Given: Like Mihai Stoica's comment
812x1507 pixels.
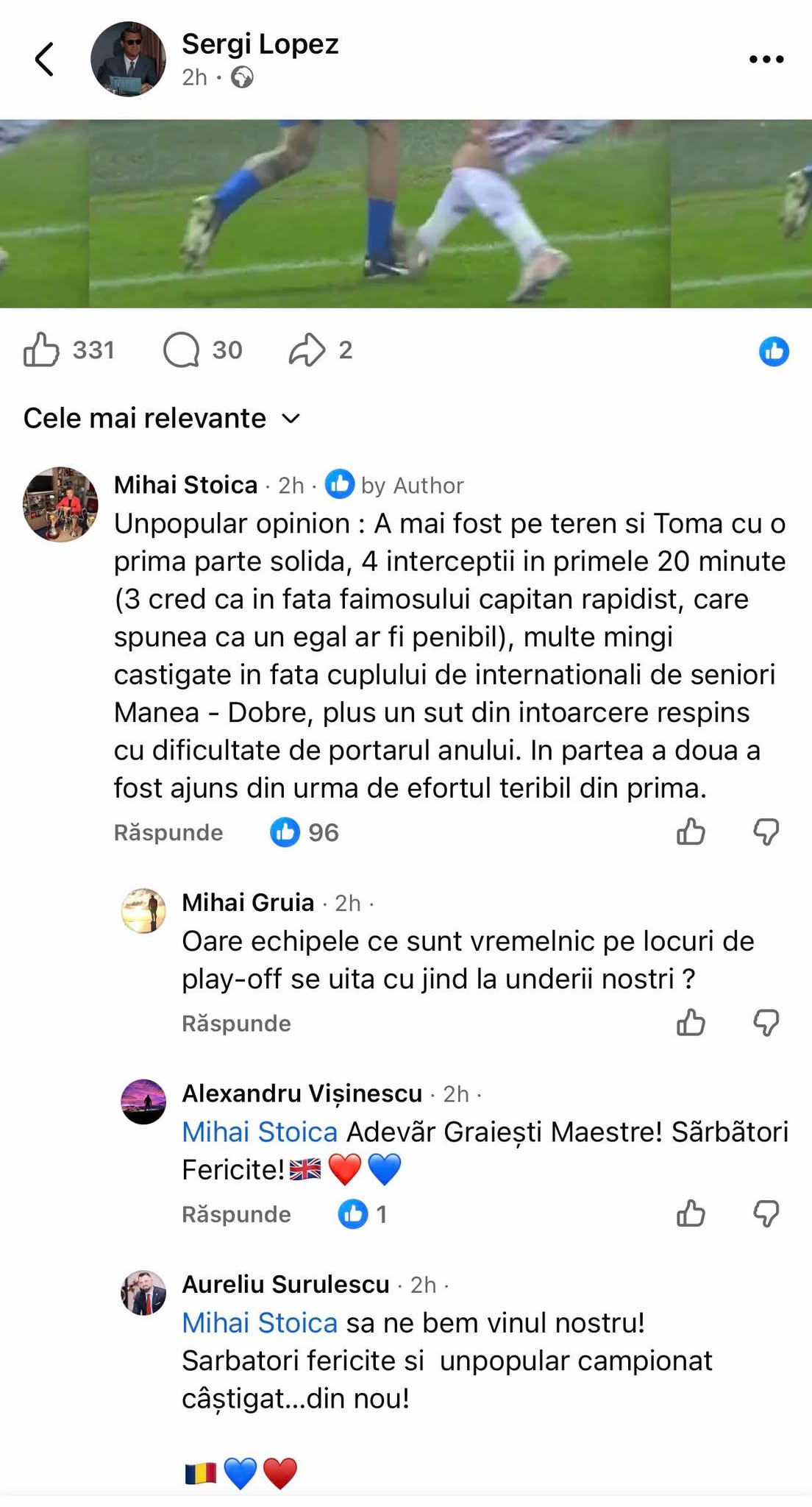Looking at the screenshot, I should coord(691,832).
